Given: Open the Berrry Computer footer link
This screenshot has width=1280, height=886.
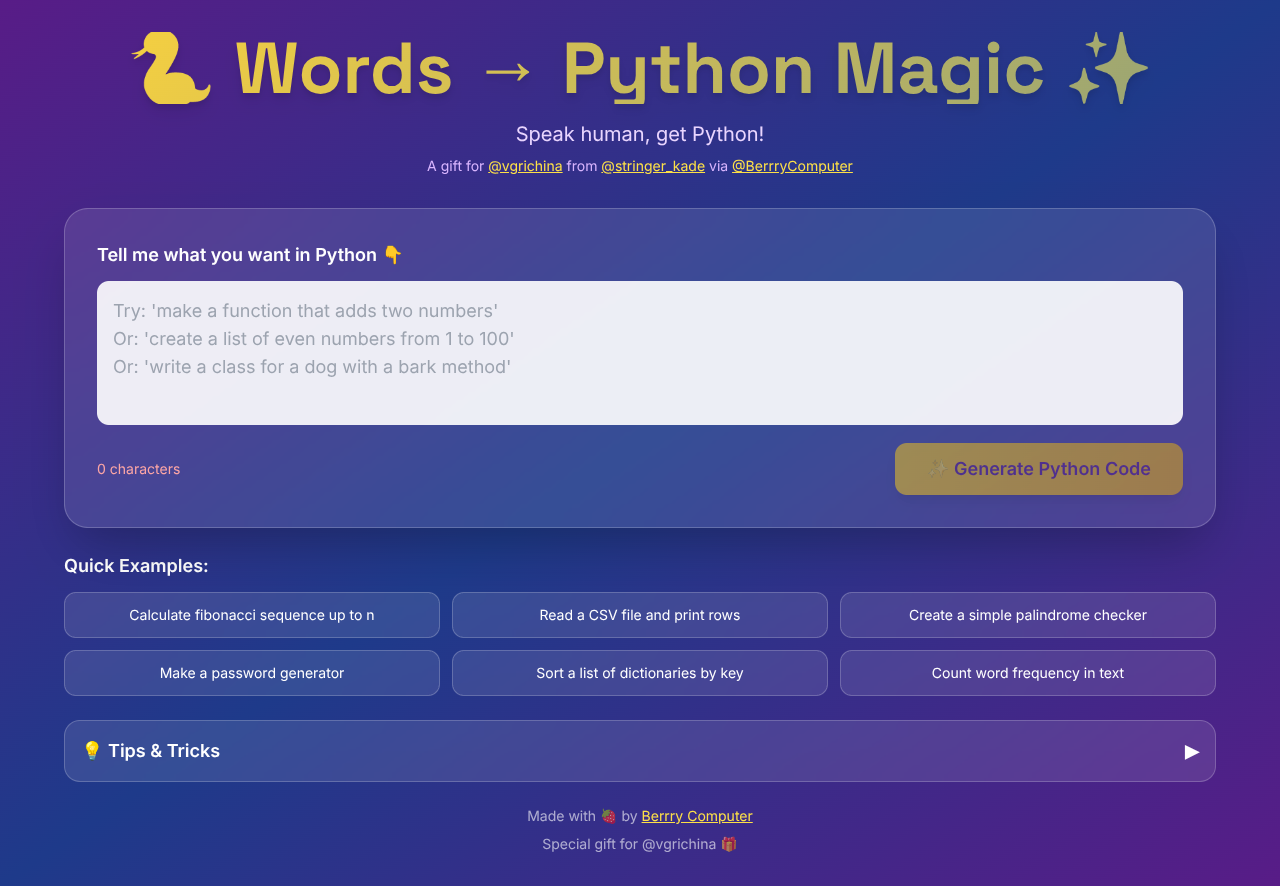Looking at the screenshot, I should 696,816.
